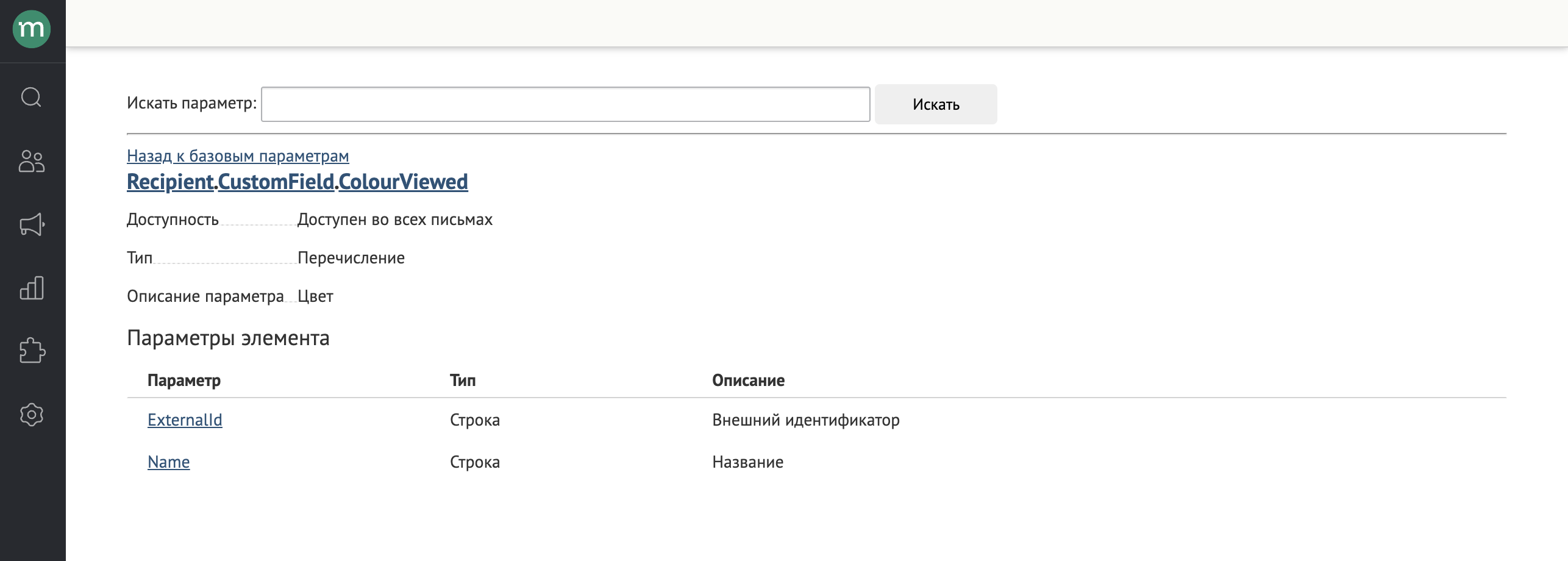Select the Цвет description value

pos(315,296)
